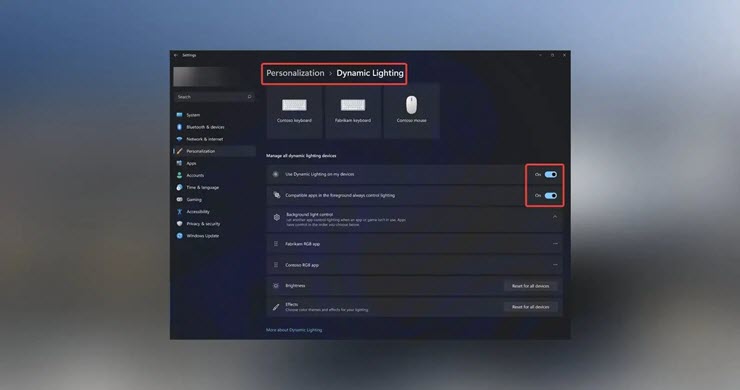
Task: Click the search magnifier icon
Action: [249, 97]
